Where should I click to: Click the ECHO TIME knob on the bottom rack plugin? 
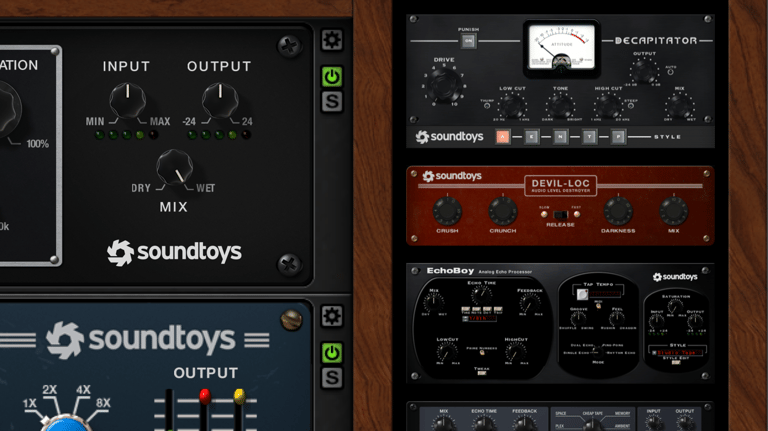pyautogui.click(x=484, y=424)
